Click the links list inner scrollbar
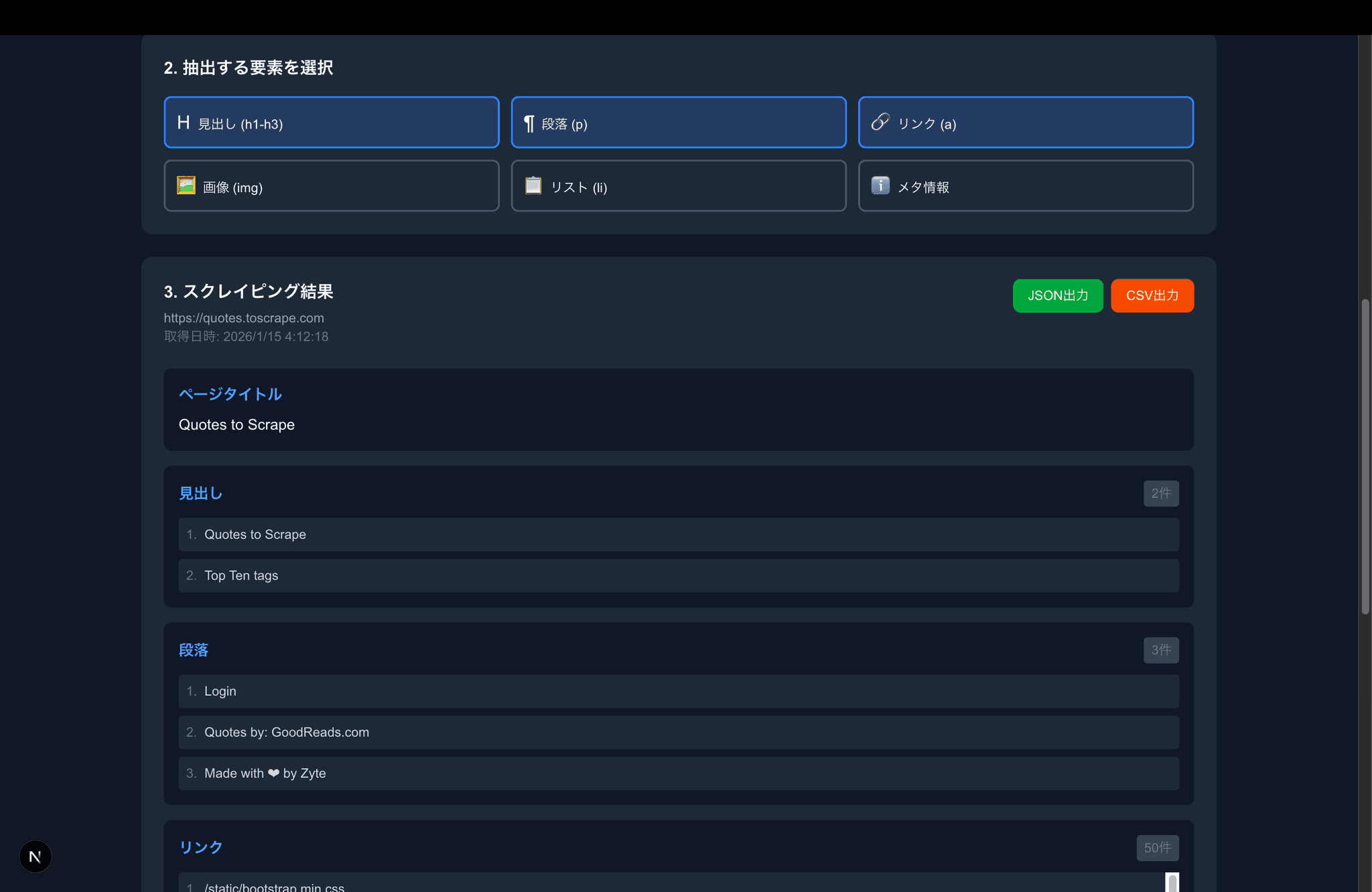Screen dimensions: 1372x892 coord(1172,883)
